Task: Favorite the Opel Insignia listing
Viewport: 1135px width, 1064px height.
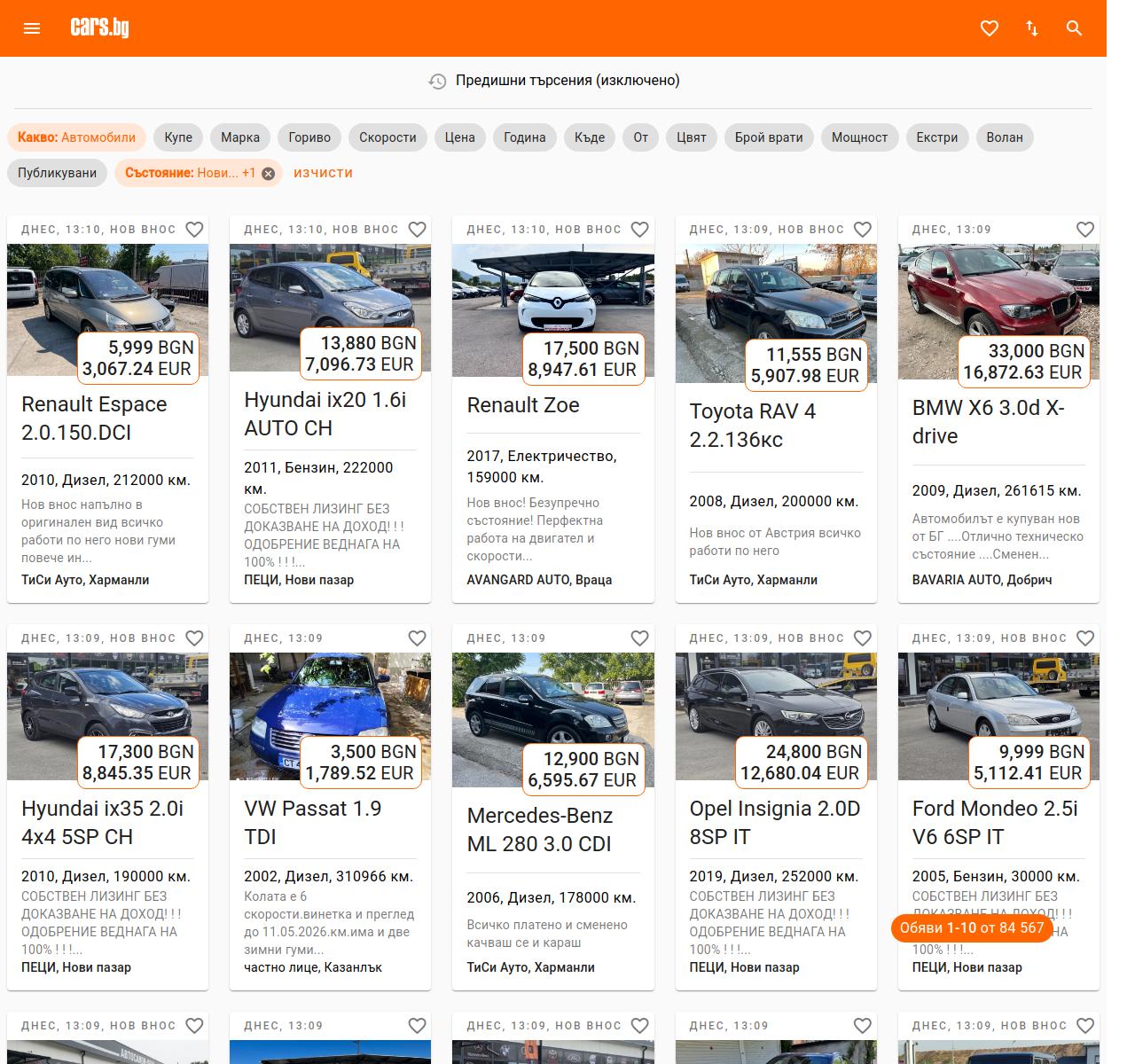Action: pyautogui.click(x=862, y=638)
